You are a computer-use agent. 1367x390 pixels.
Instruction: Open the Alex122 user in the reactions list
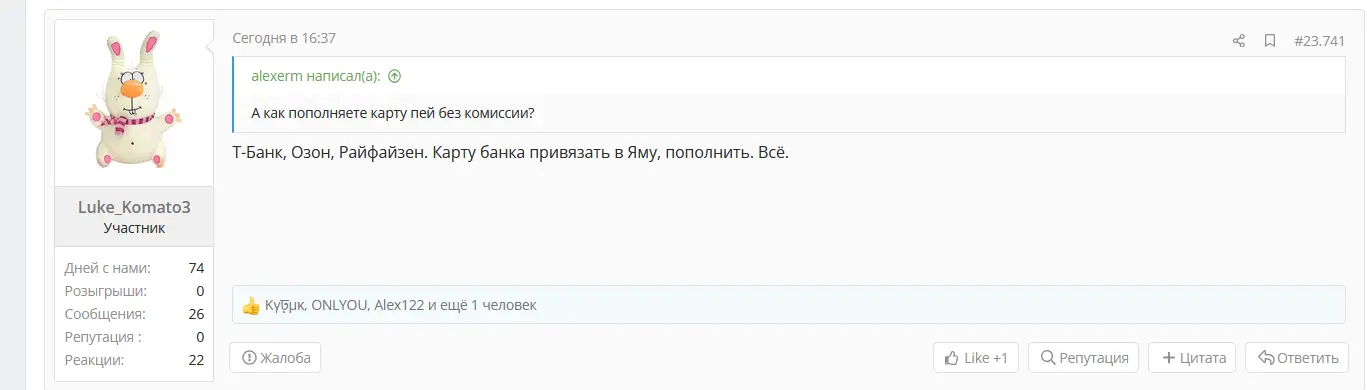coord(399,305)
